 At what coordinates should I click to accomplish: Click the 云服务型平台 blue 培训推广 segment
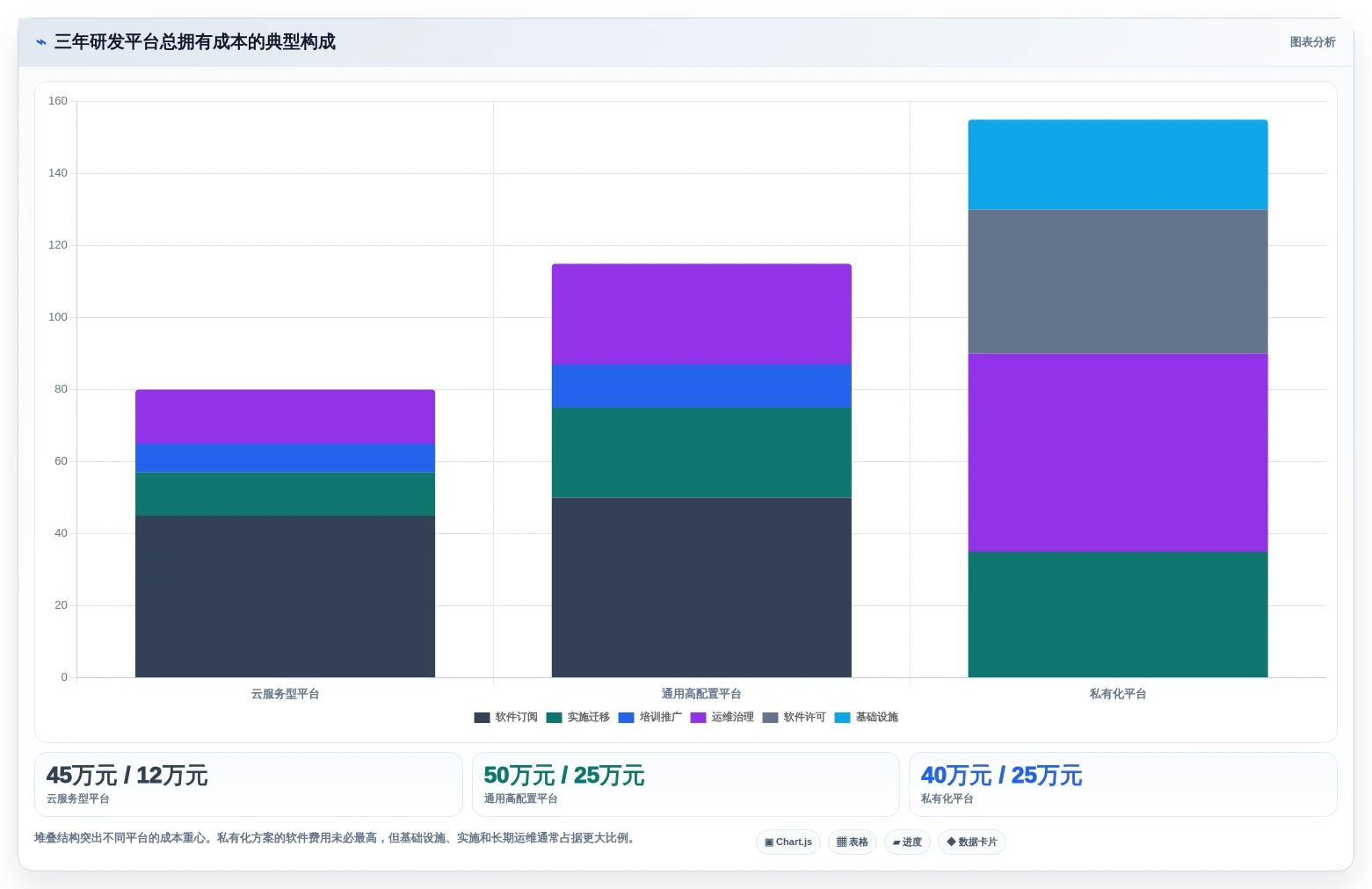(285, 458)
